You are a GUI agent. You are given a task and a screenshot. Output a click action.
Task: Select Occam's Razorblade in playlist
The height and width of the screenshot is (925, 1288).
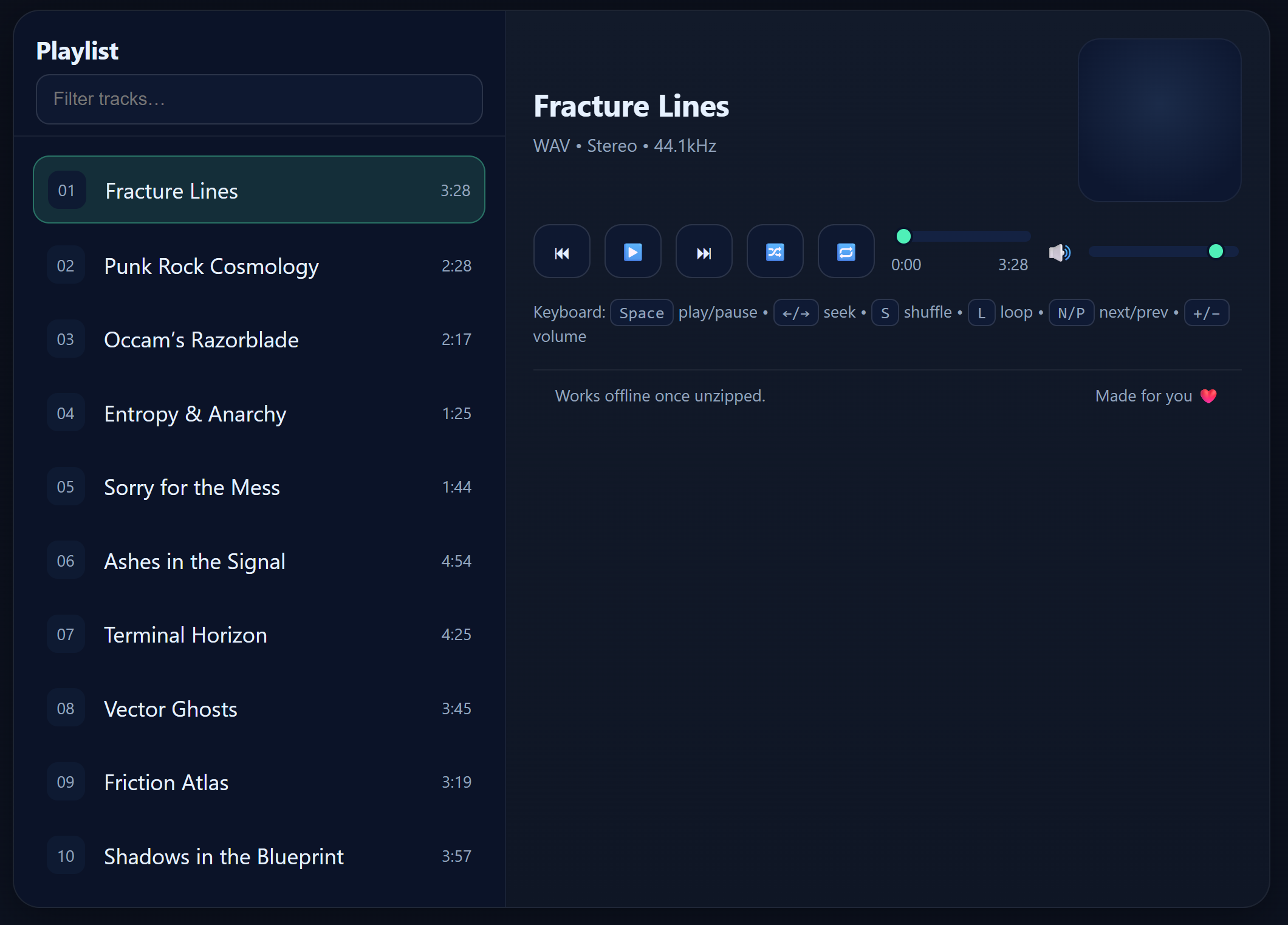pyautogui.click(x=259, y=339)
